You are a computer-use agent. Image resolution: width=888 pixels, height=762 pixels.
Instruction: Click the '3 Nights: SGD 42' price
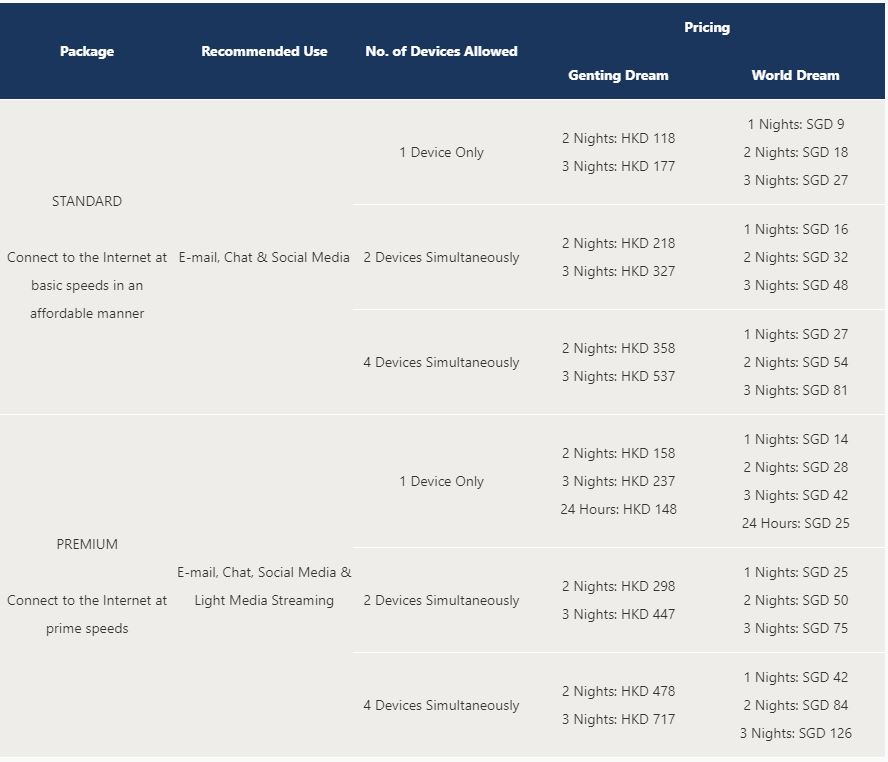click(796, 495)
